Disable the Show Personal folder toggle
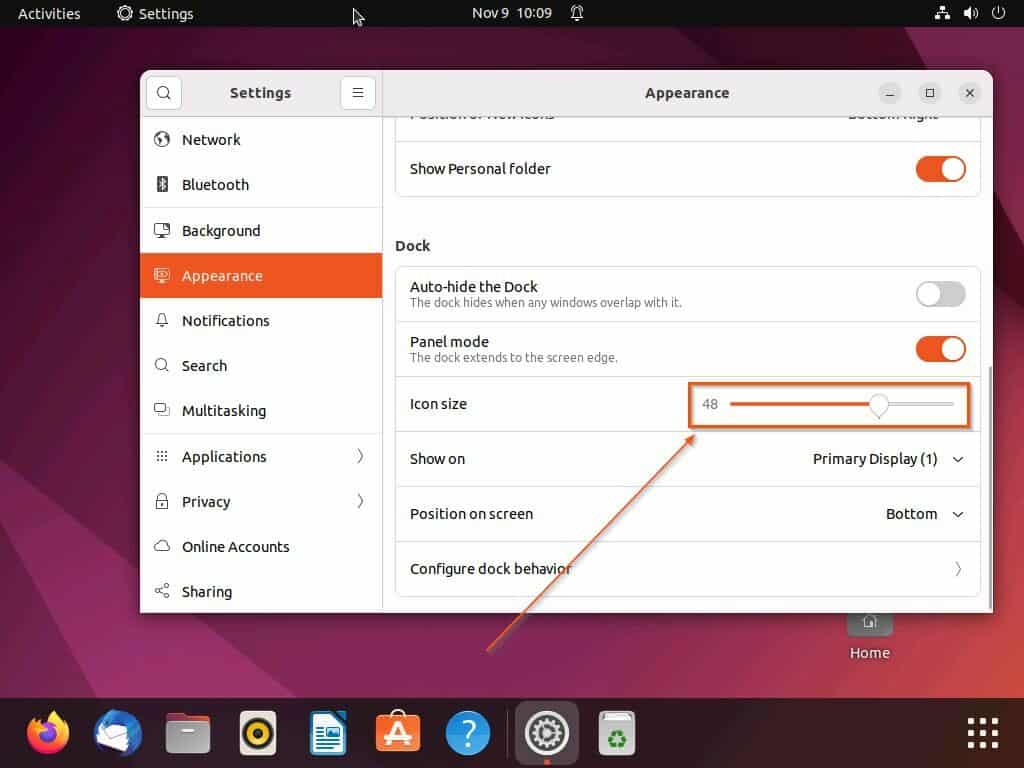The width and height of the screenshot is (1024, 768). click(x=940, y=169)
